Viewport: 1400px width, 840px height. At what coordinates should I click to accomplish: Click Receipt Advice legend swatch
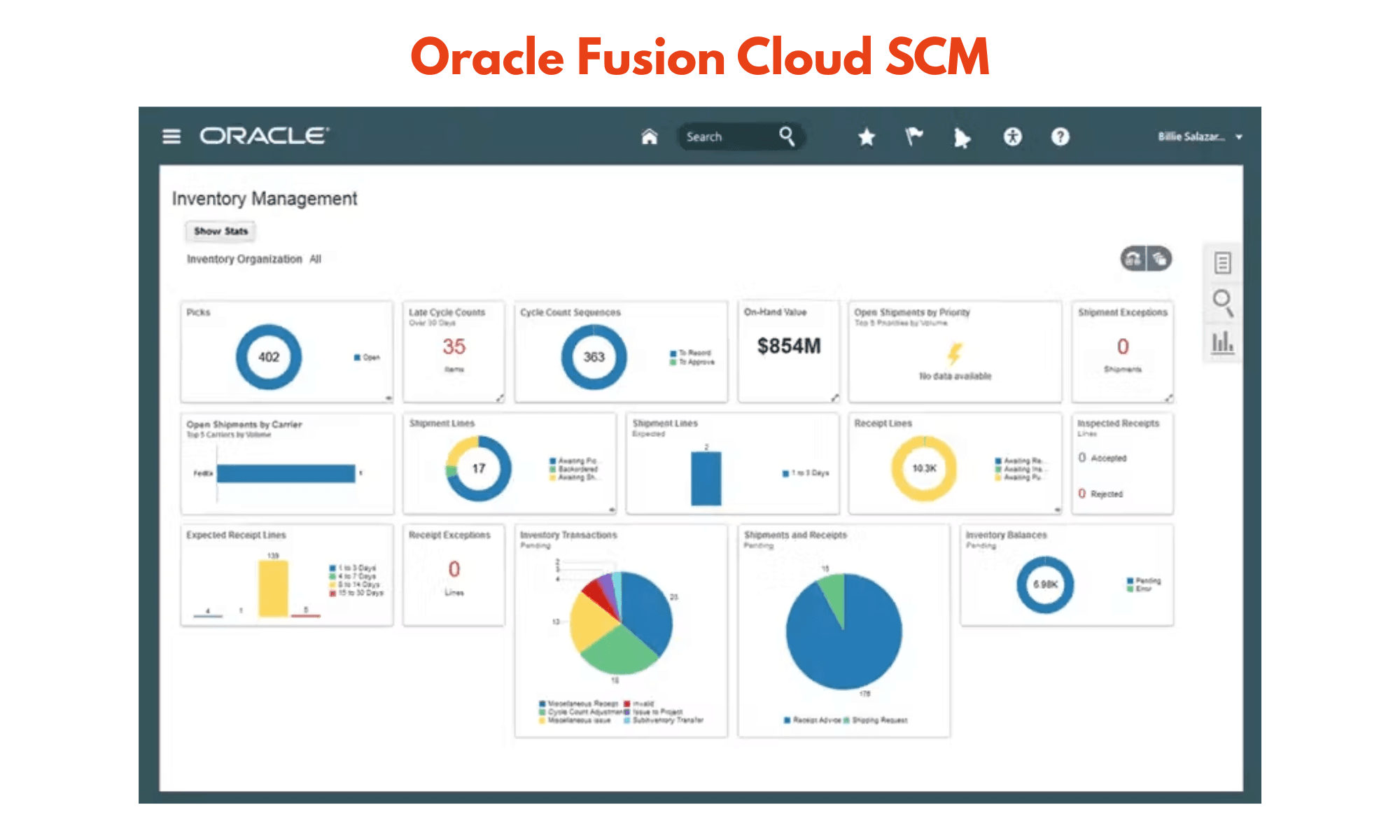787,720
